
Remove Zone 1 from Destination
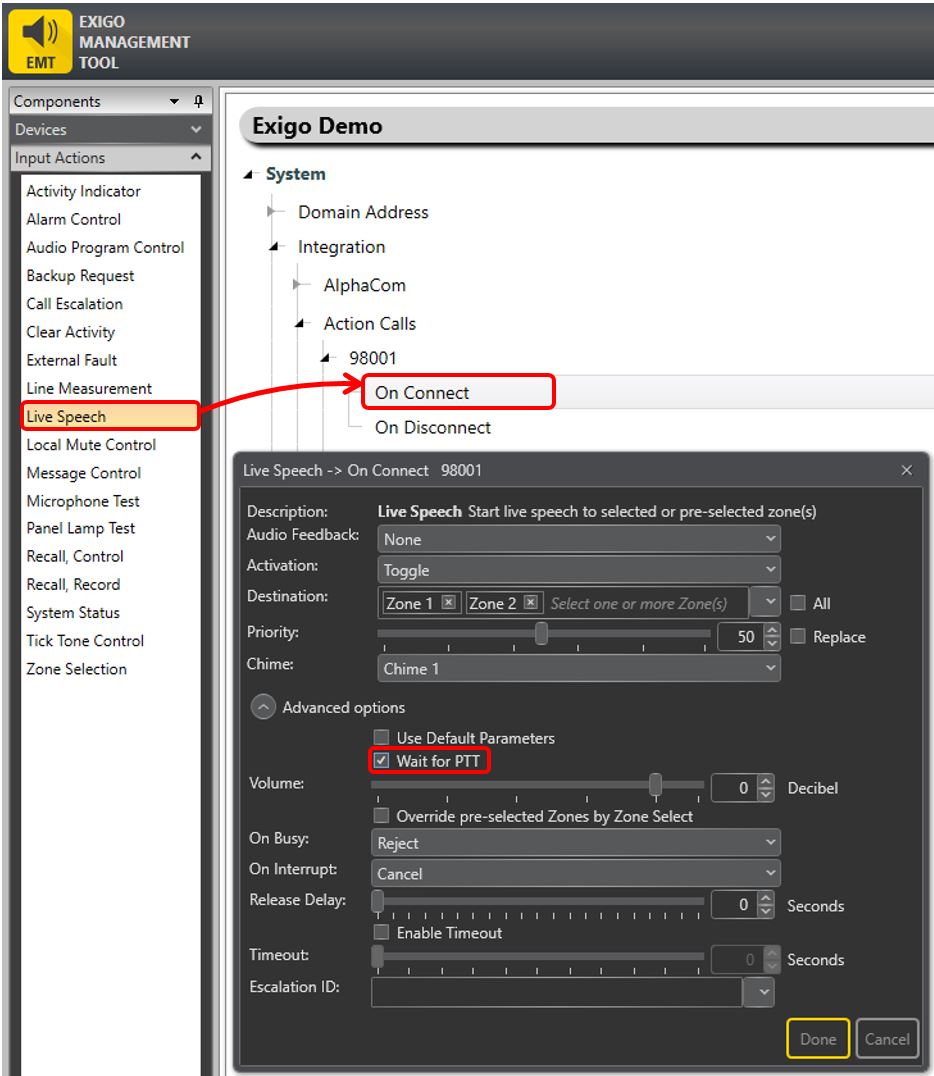[448, 602]
